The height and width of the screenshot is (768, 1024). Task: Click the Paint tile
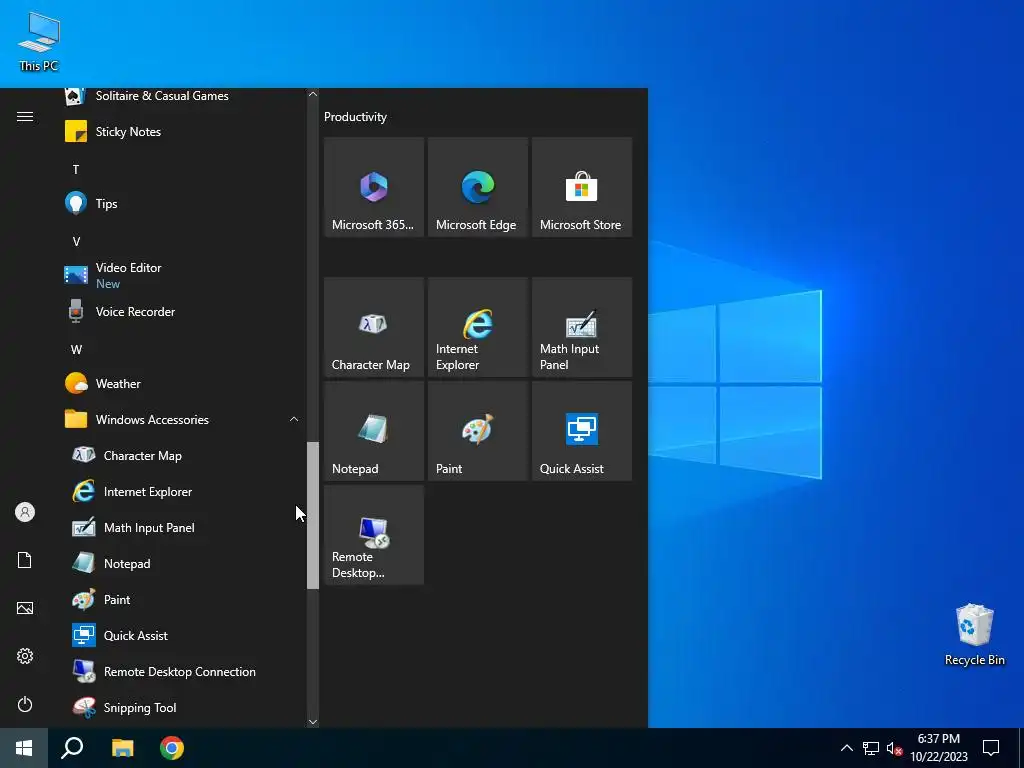(478, 431)
